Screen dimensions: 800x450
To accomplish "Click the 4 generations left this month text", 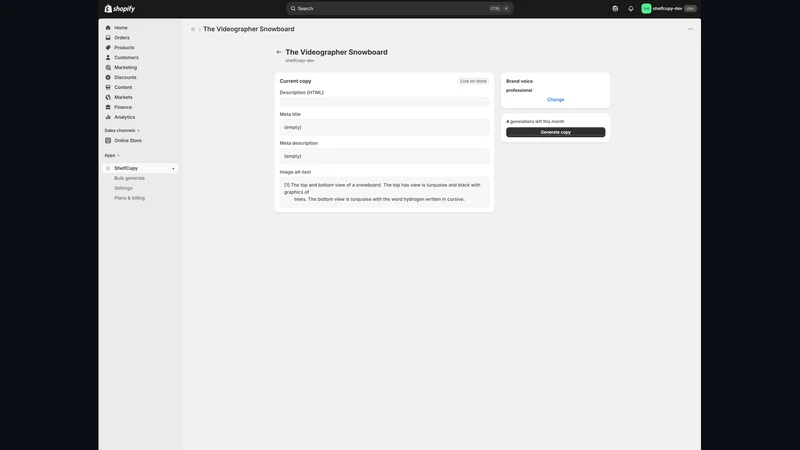I will (x=535, y=121).
